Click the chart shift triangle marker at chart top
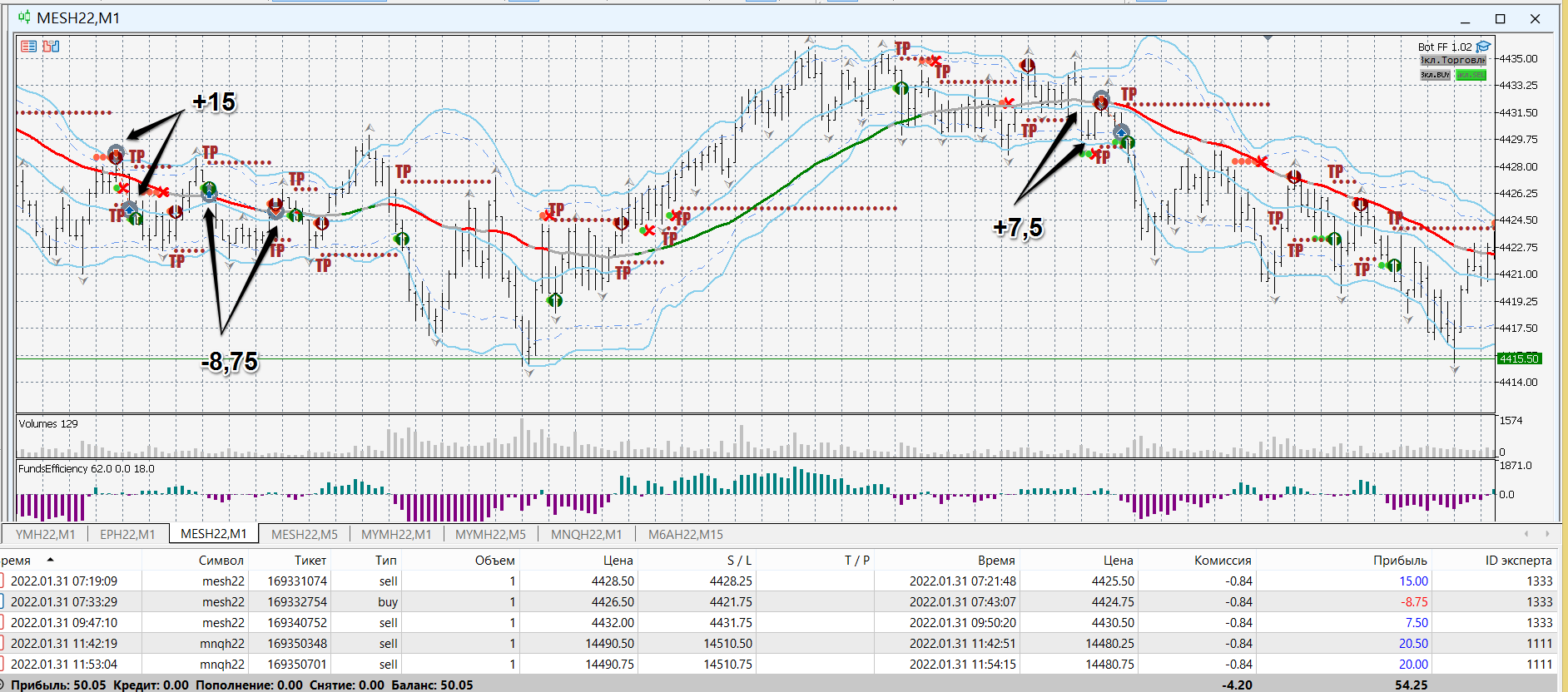Image resolution: width=1568 pixels, height=692 pixels. click(1268, 38)
